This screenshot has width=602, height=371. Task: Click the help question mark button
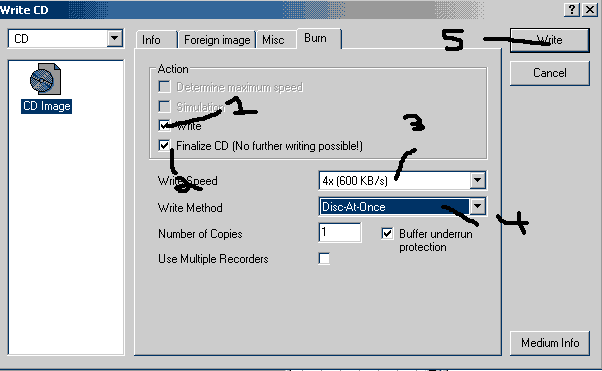click(x=572, y=10)
